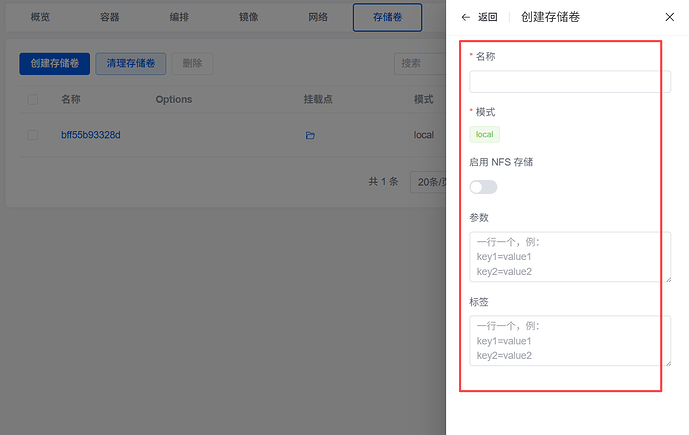Focus the 标签 textarea
This screenshot has height=435, width=689.
point(570,340)
